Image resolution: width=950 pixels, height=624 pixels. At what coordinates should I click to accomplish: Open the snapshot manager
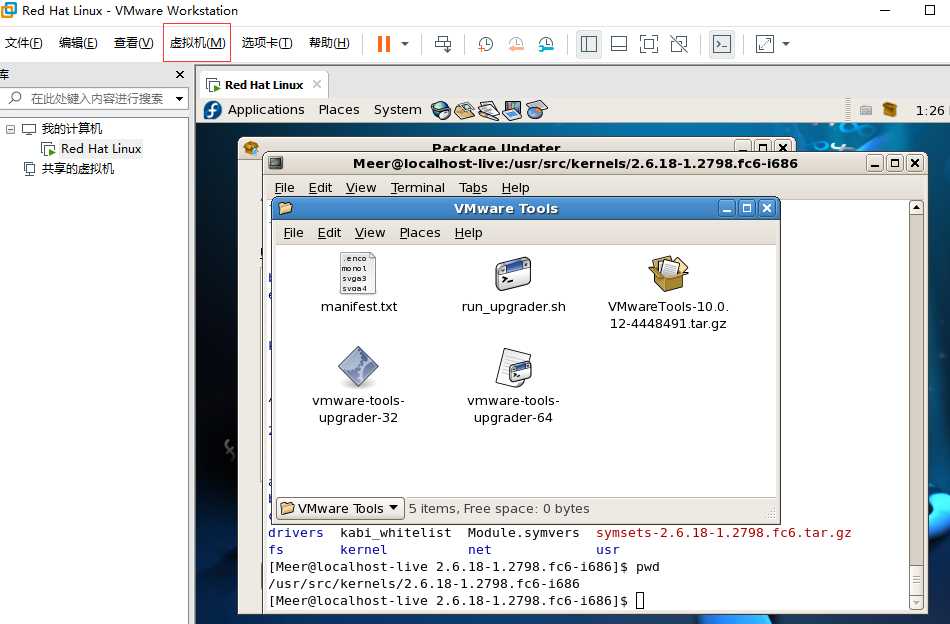(546, 44)
